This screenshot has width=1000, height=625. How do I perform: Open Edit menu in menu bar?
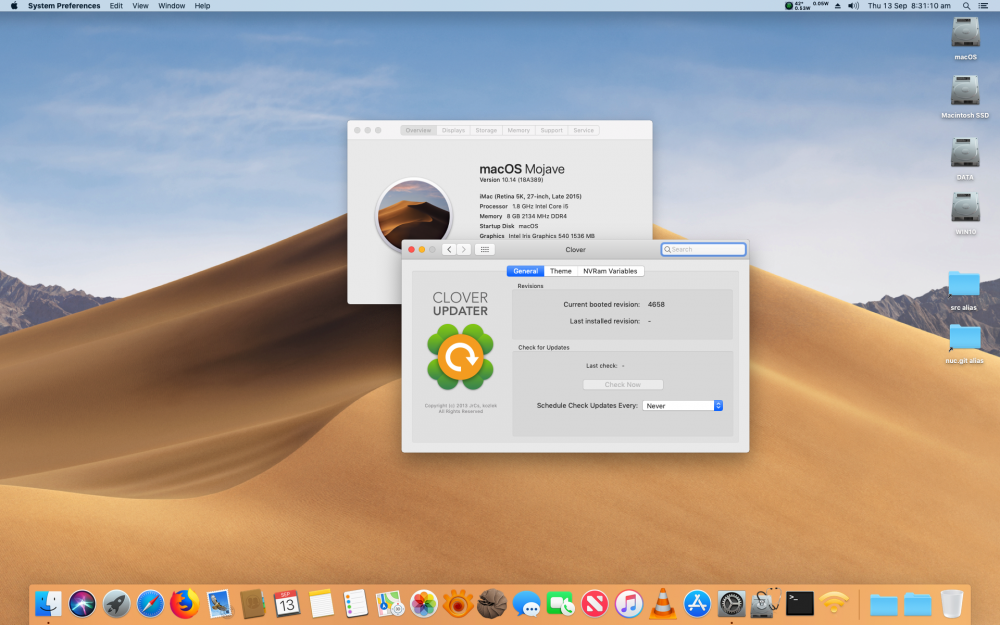[x=116, y=6]
